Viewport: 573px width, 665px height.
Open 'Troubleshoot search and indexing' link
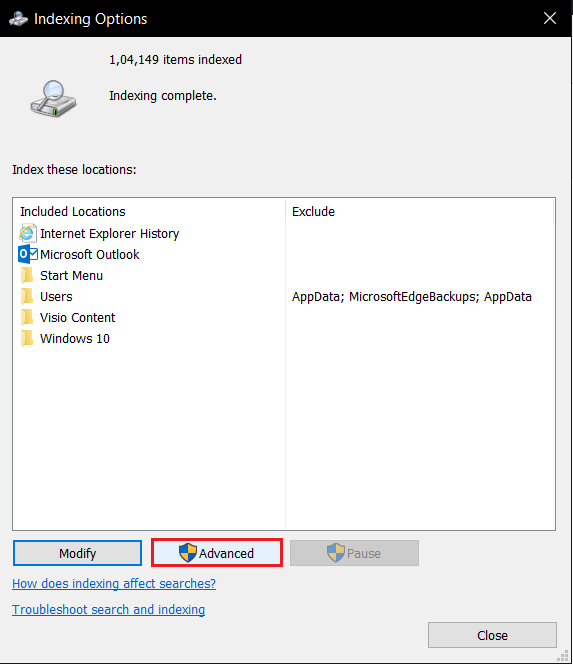point(108,609)
